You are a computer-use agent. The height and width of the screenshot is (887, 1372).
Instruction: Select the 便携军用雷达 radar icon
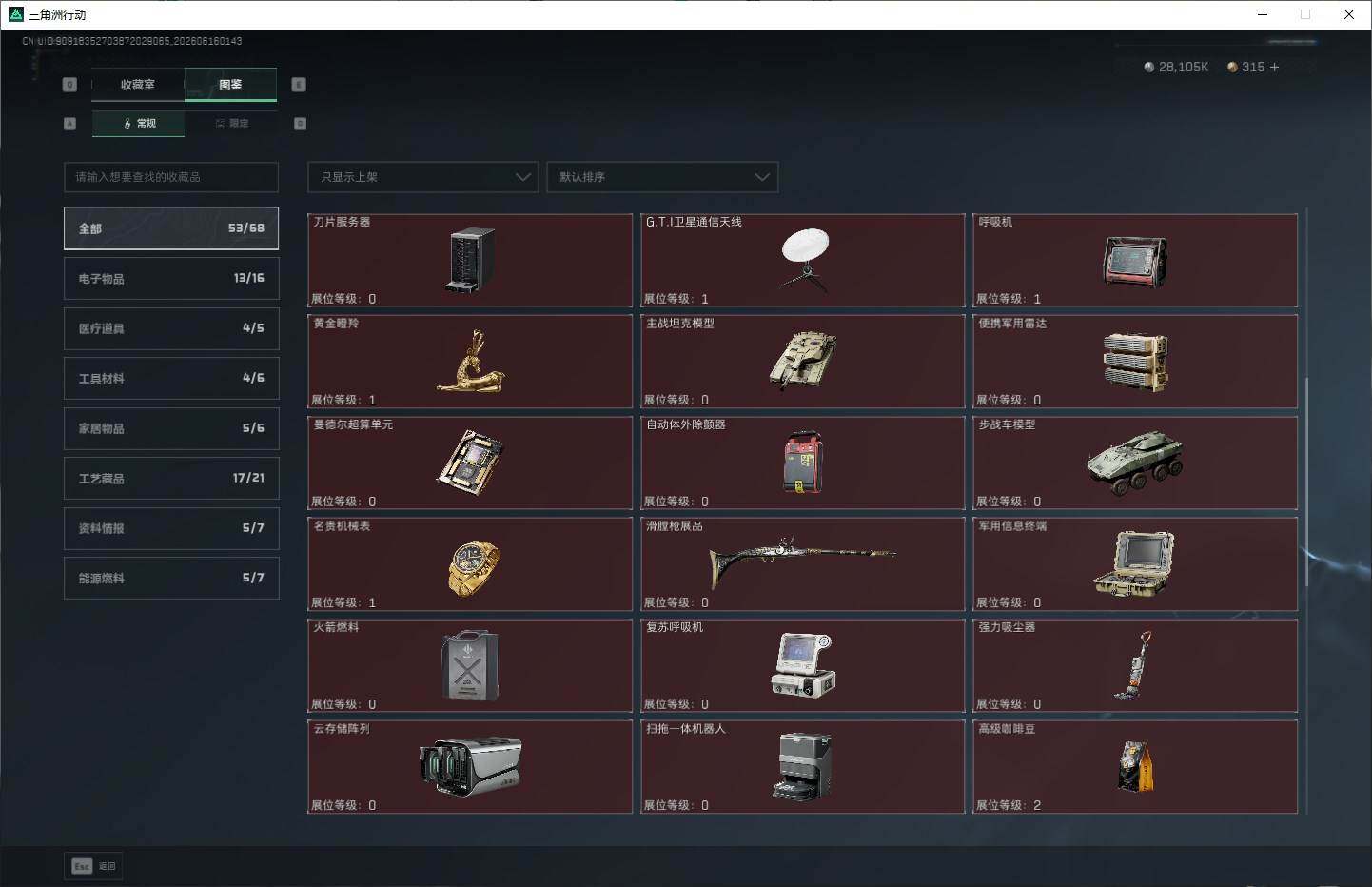[x=1135, y=363]
